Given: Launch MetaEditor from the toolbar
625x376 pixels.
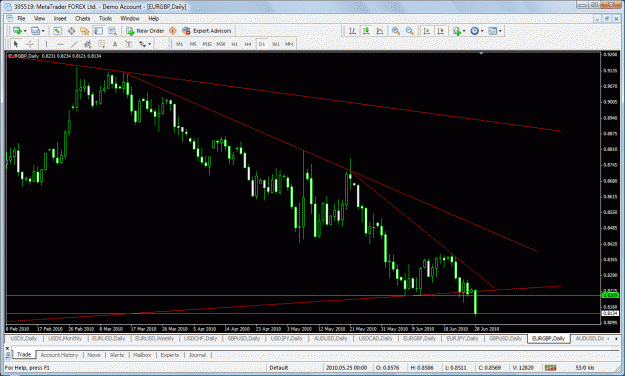Looking at the screenshot, I should (173, 31).
